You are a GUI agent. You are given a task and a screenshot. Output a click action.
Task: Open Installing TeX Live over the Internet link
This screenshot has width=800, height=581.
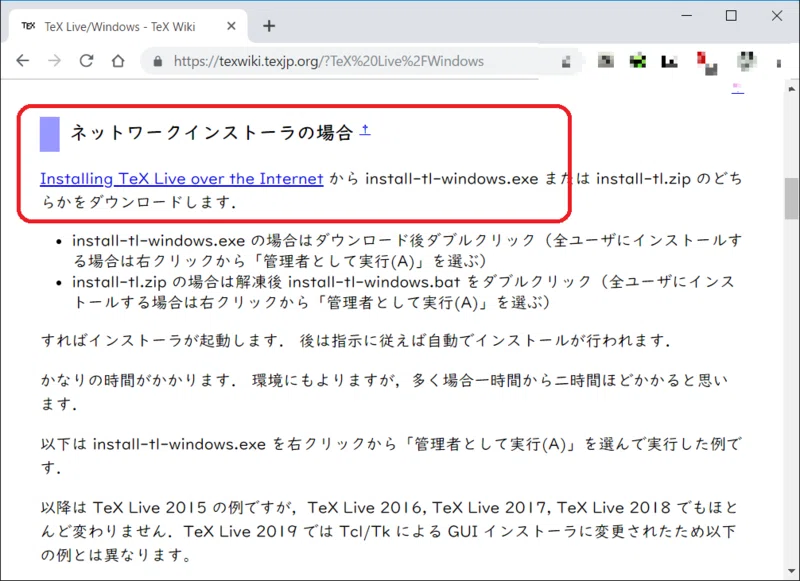(182, 179)
